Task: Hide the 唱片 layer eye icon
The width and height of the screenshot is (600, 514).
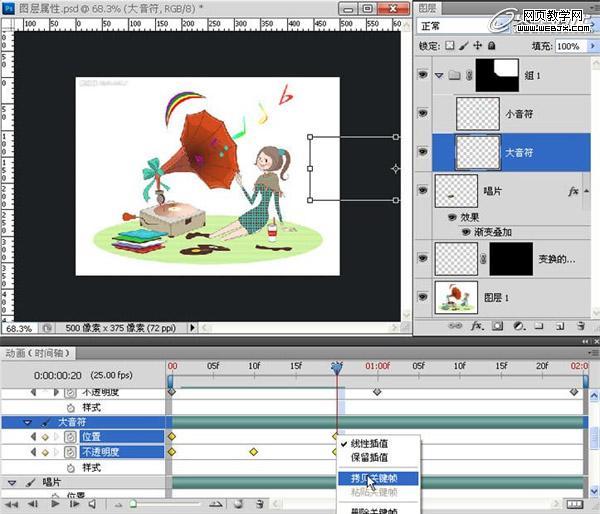Action: pyautogui.click(x=422, y=190)
